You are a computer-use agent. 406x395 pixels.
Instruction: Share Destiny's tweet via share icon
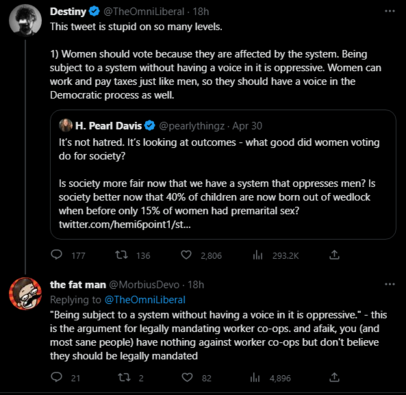click(334, 255)
